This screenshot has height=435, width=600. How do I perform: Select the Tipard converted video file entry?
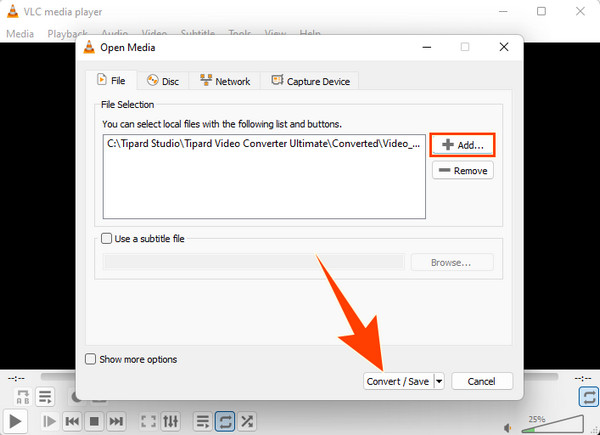264,144
